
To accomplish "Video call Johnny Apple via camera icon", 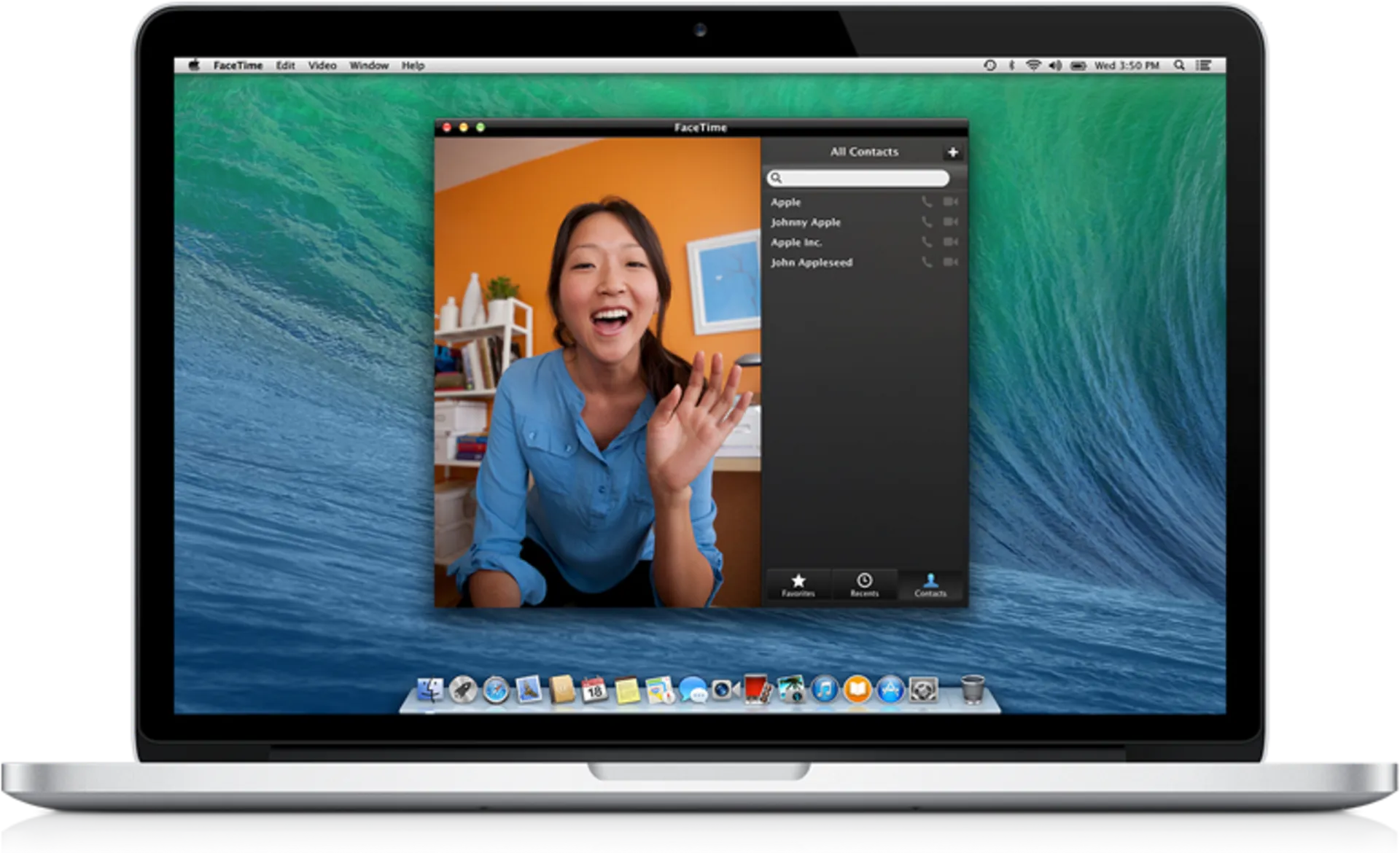I will pos(950,222).
